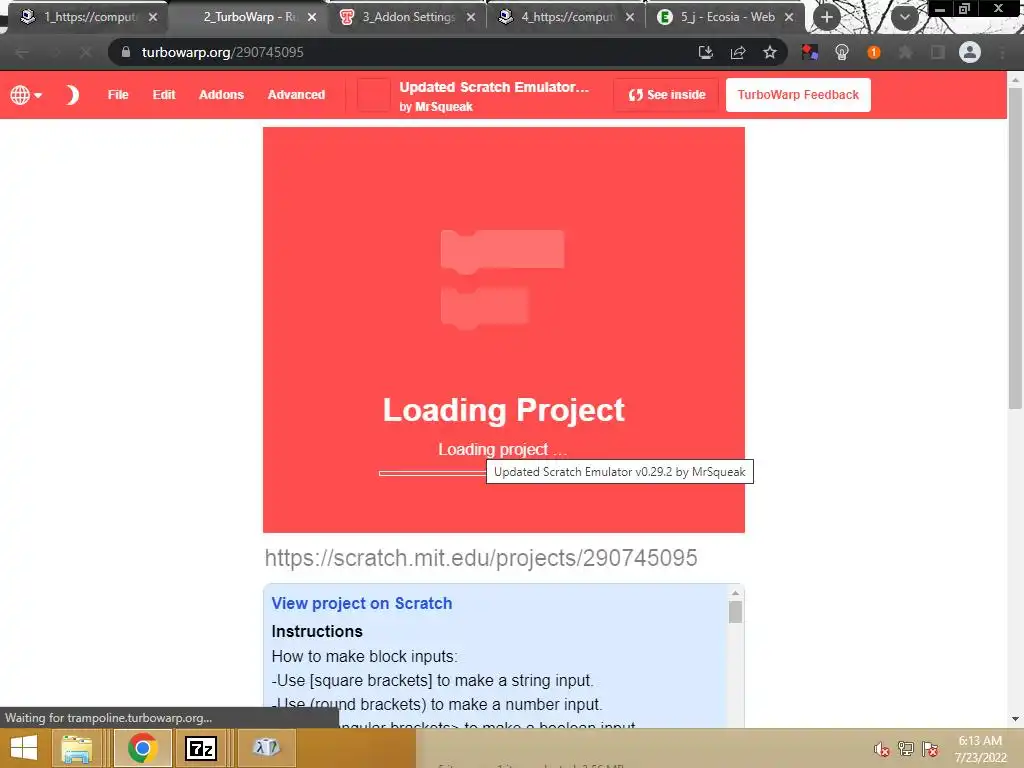The height and width of the screenshot is (768, 1024).
Task: Switch to 3_Addon Settings tab
Action: point(409,17)
